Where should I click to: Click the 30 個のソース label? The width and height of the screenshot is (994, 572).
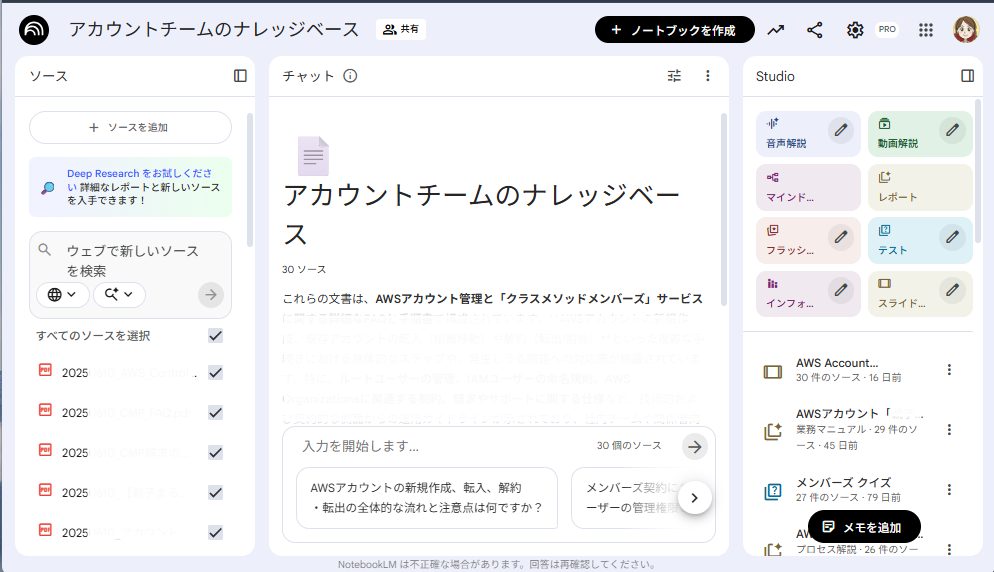click(629, 446)
